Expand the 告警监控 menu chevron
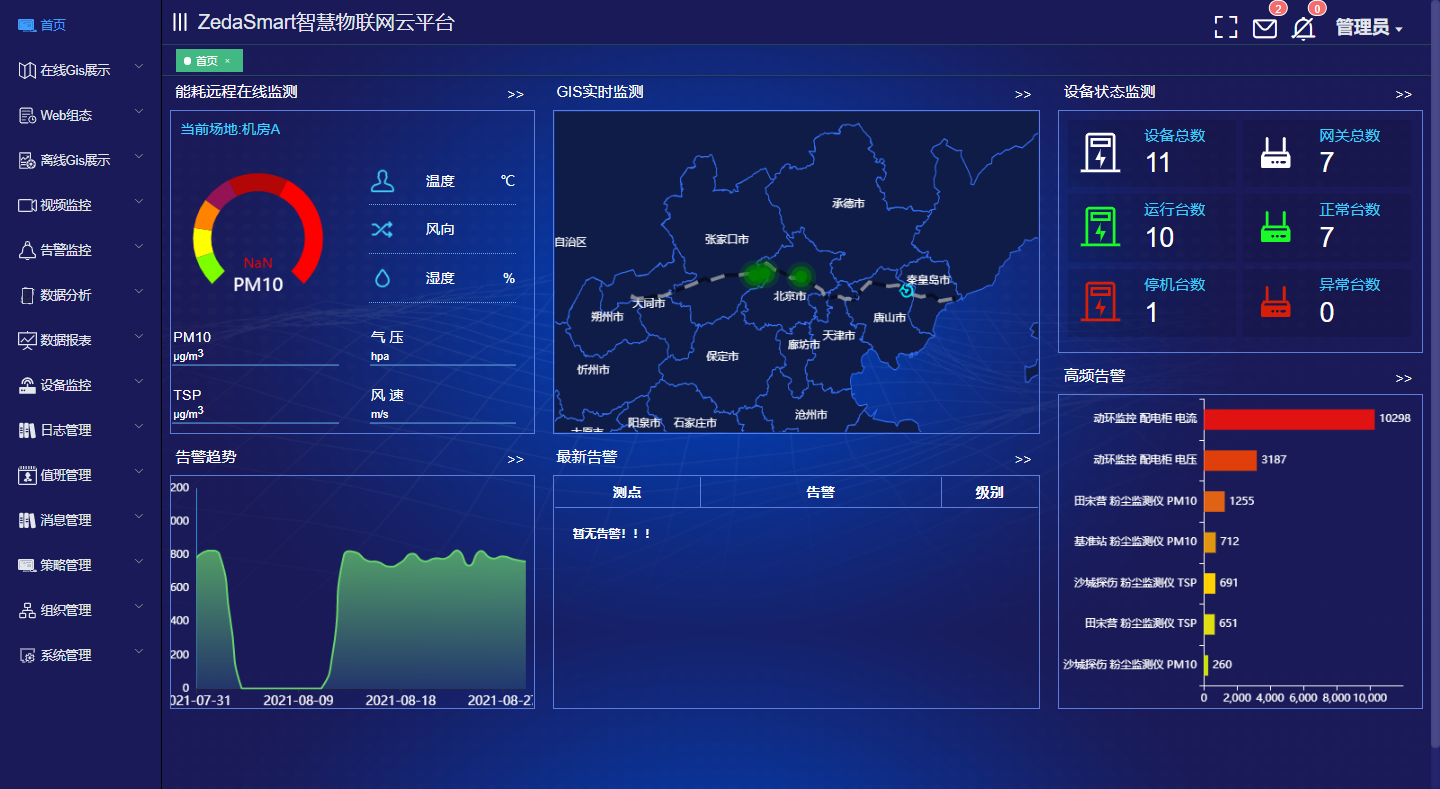This screenshot has height=789, width=1440. (x=139, y=248)
